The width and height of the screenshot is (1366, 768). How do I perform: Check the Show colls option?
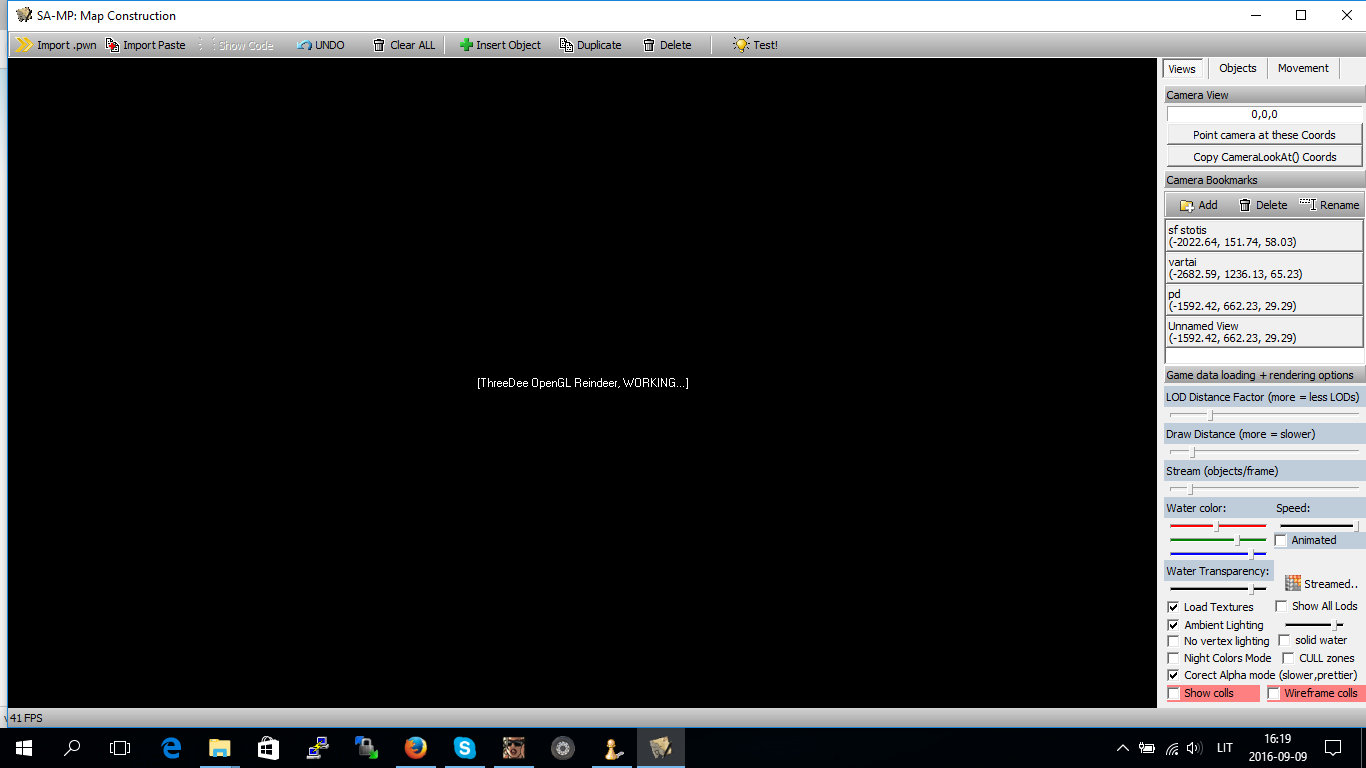pyautogui.click(x=1175, y=693)
